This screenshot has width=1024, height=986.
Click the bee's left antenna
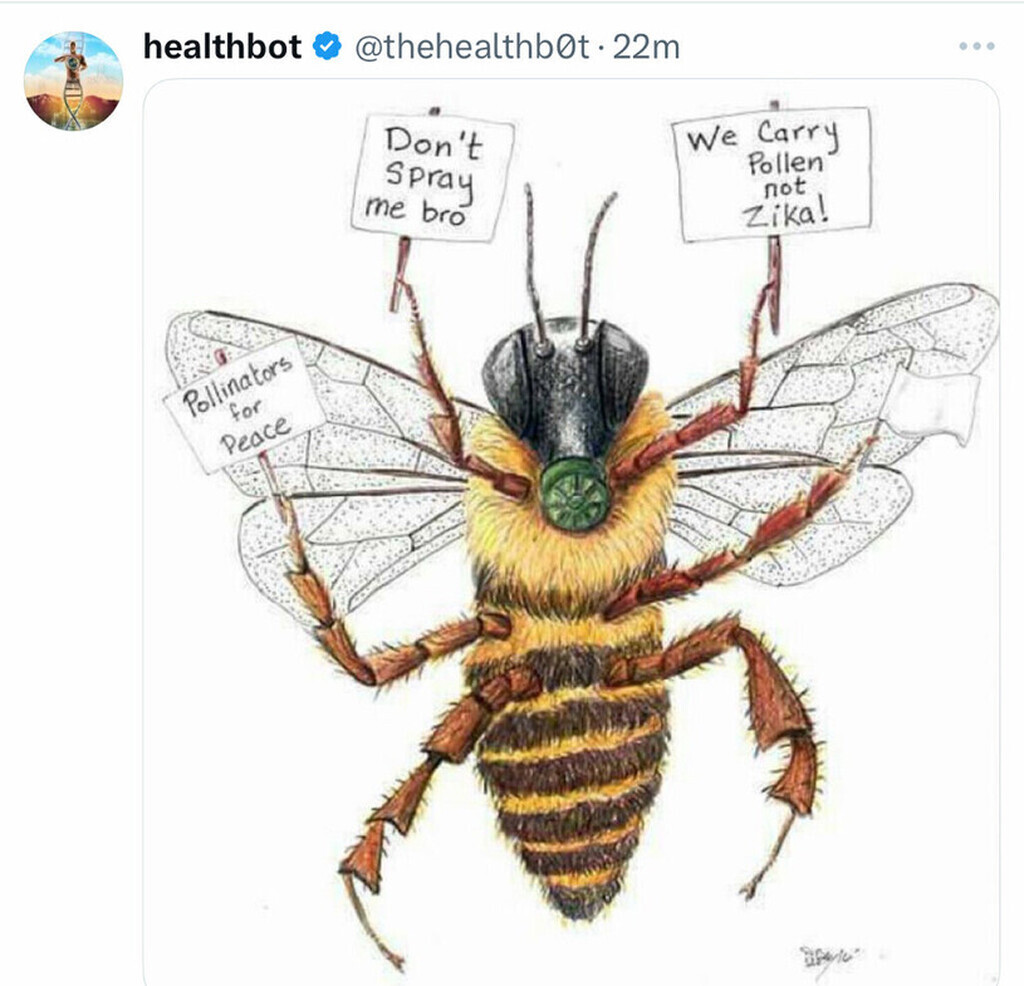pos(536,264)
